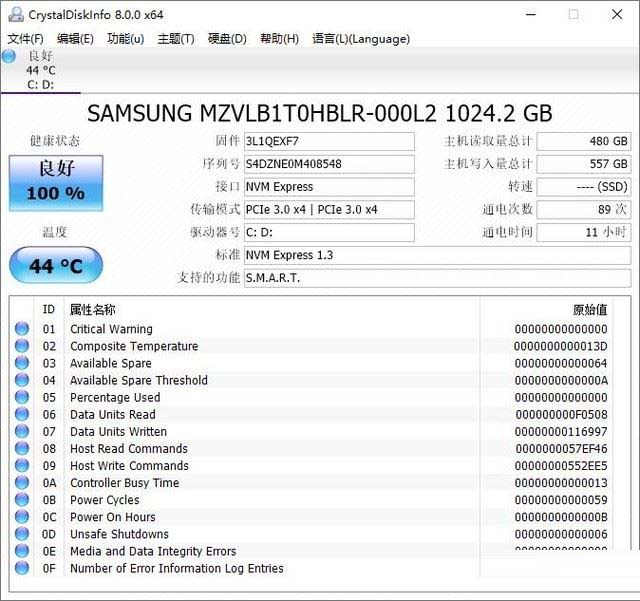Image resolution: width=640 pixels, height=601 pixels.
Task: Minimize the CrystalDiskInfo window
Action: 531,15
